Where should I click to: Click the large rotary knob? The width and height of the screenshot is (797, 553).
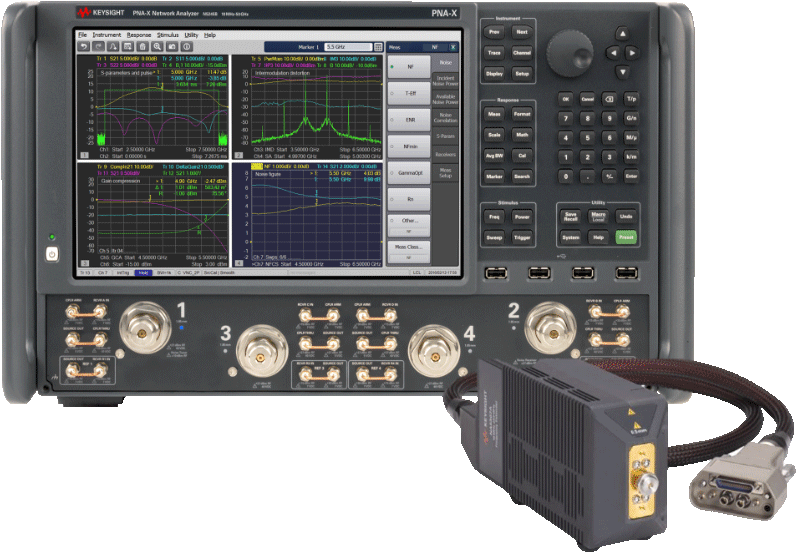[570, 53]
